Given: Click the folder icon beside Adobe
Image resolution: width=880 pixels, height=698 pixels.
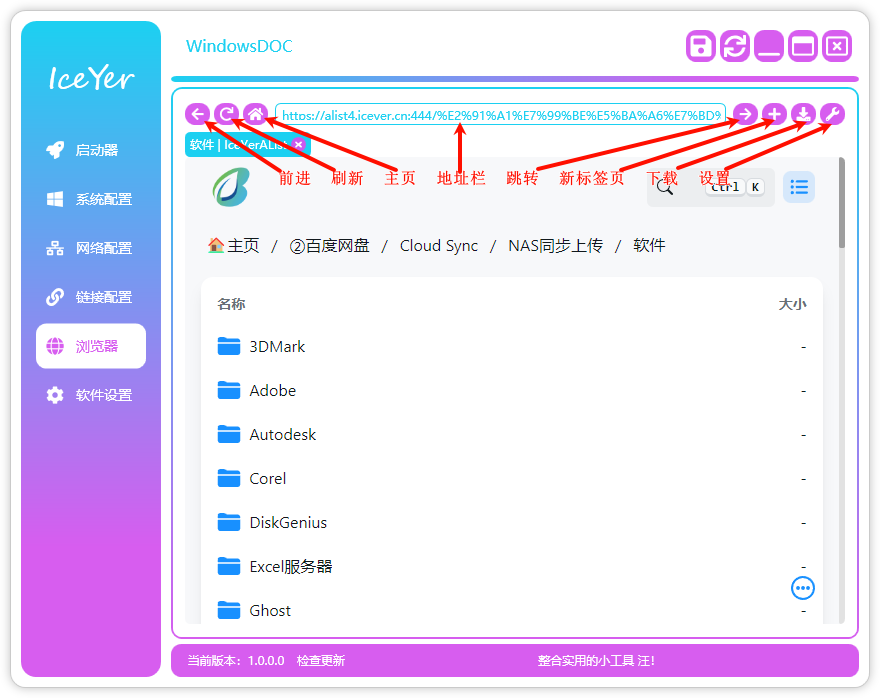Looking at the screenshot, I should tap(229, 390).
